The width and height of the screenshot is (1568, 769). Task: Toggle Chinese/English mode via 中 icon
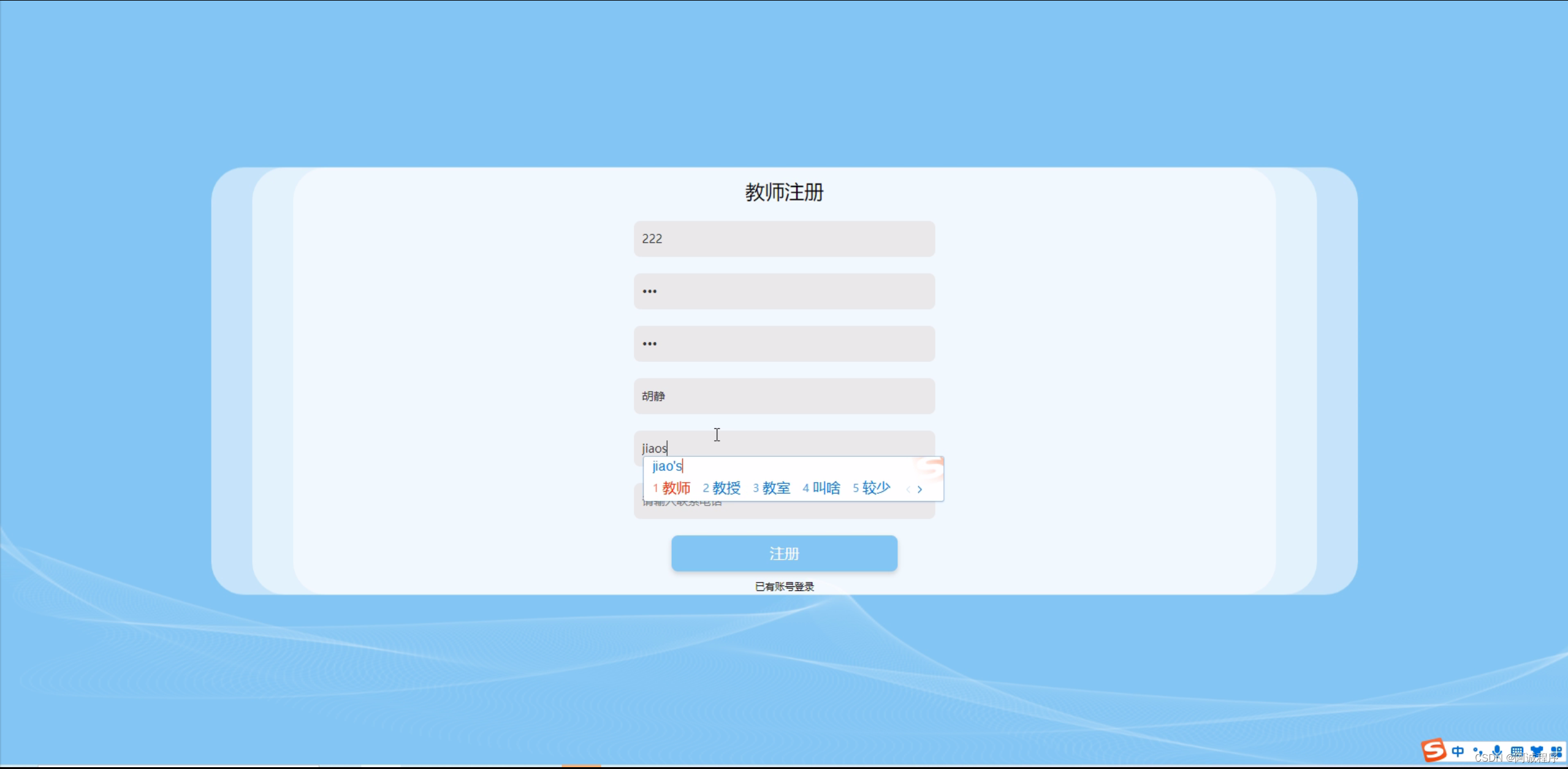pos(1458,752)
